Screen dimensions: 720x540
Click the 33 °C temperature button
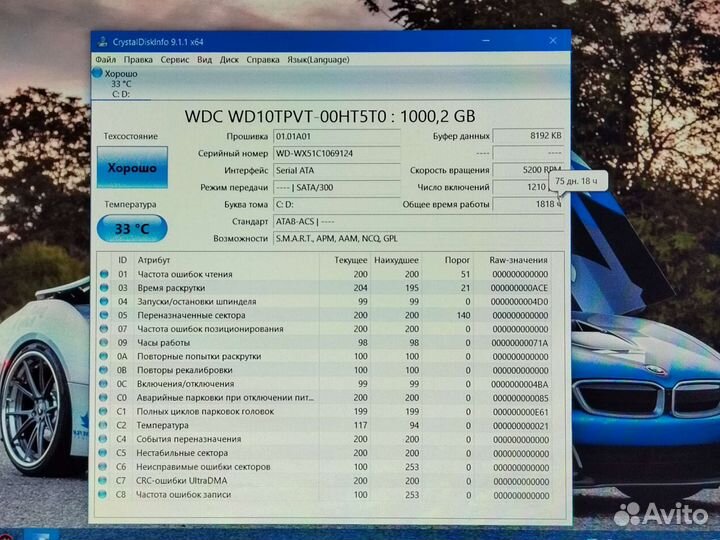(x=132, y=228)
